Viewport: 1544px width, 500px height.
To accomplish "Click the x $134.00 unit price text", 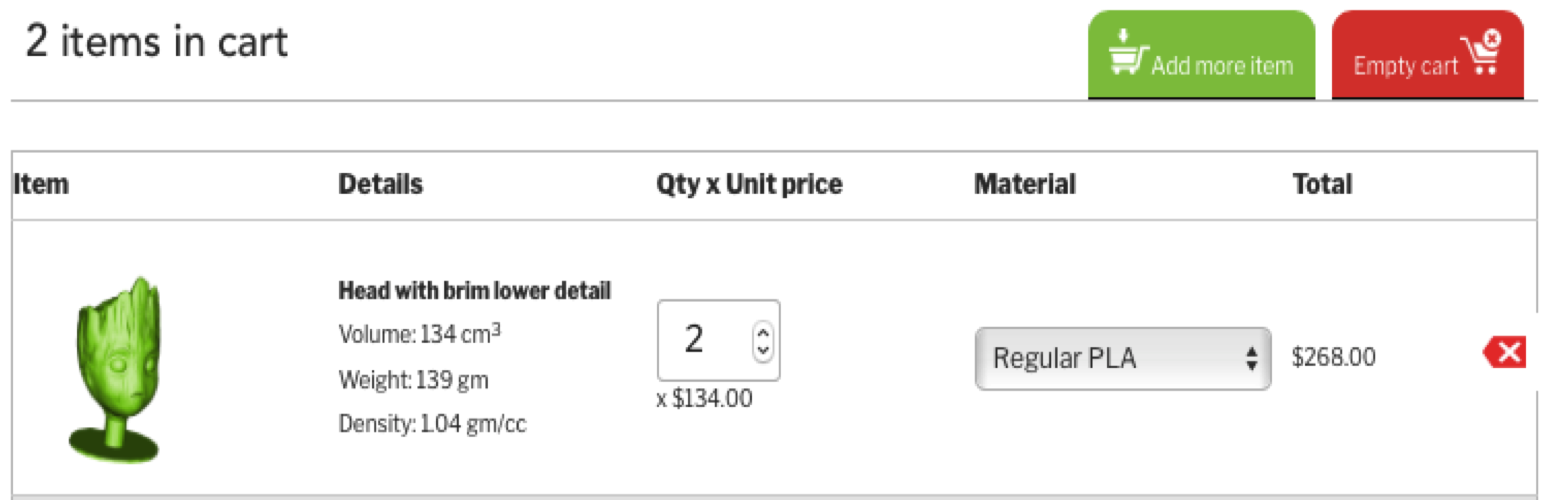I will coord(704,399).
